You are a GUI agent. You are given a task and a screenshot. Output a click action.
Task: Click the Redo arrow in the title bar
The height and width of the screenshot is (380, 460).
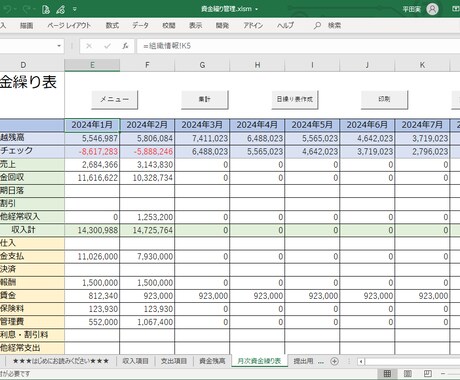[x=27, y=9]
